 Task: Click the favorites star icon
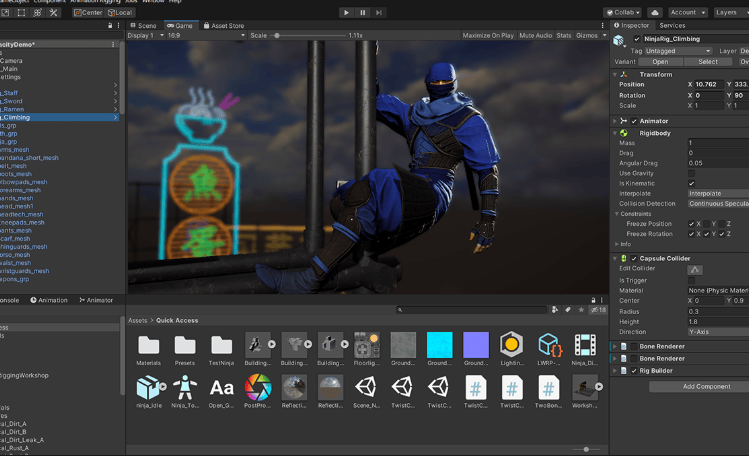581,310
